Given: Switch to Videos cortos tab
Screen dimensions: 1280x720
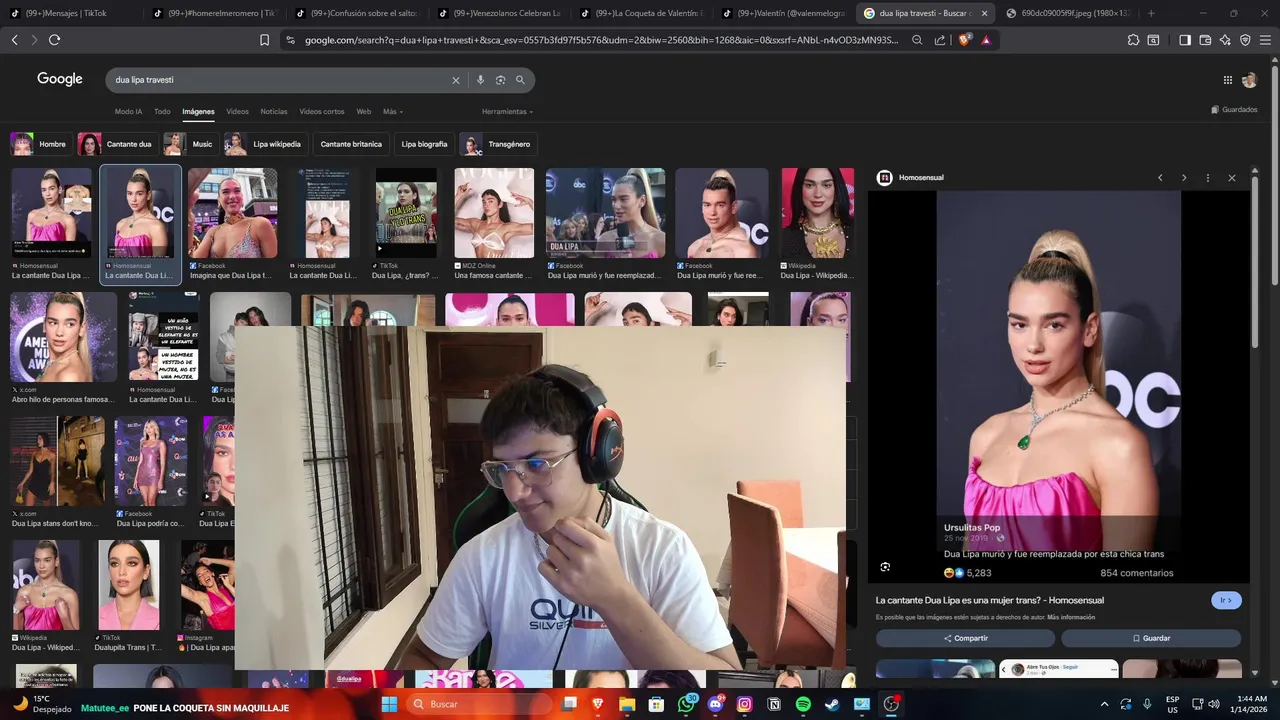Looking at the screenshot, I should pos(322,111).
